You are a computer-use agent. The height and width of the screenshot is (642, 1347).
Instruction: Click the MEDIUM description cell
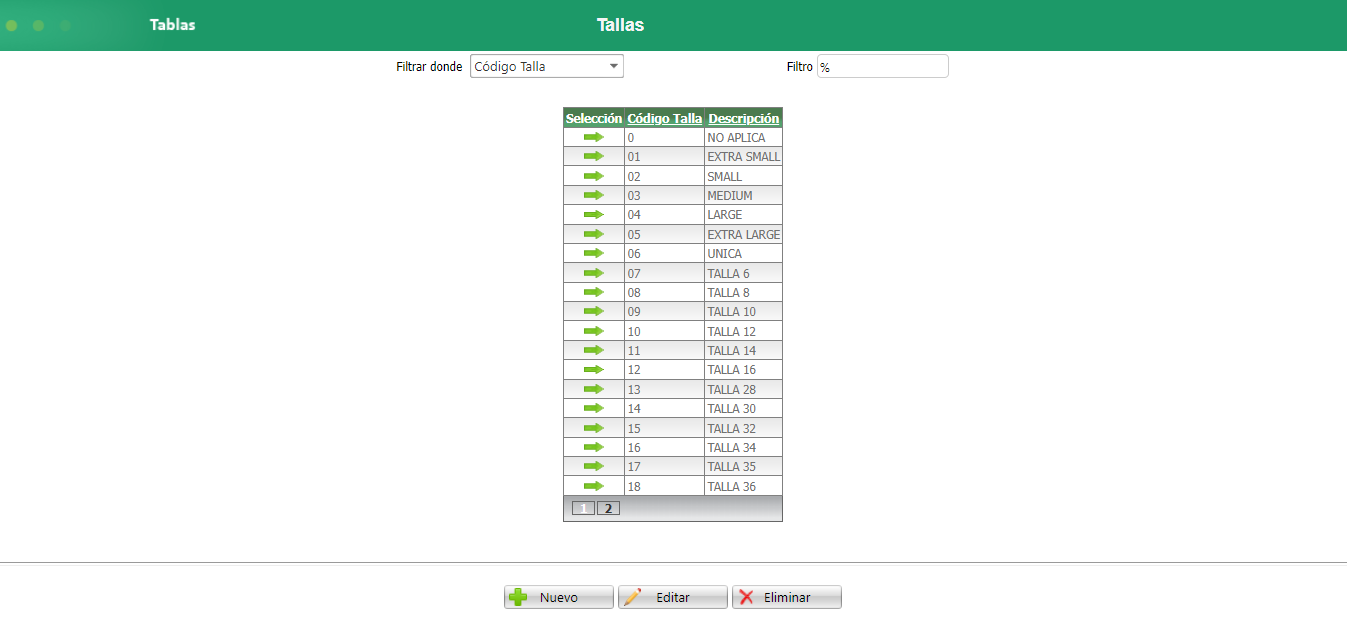[743, 196]
